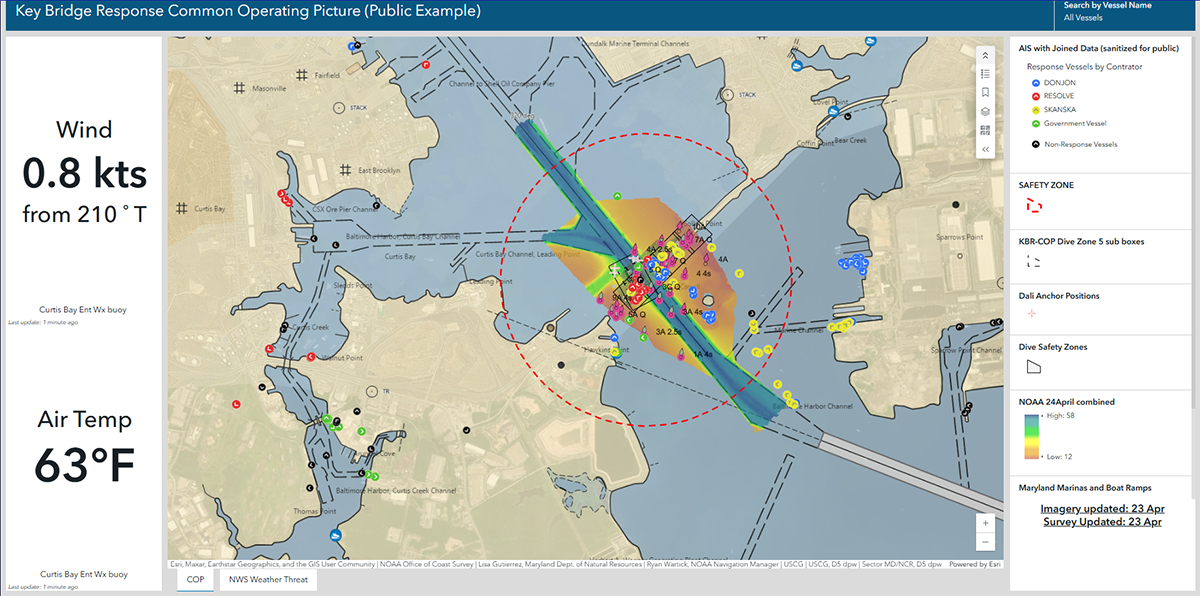Switch to the COP tab
The width and height of the screenshot is (1200, 596).
195,579
